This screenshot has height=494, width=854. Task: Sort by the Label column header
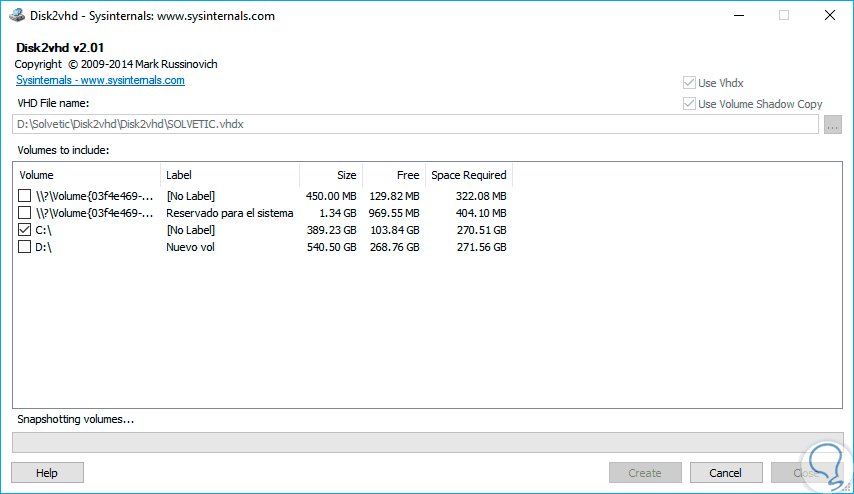click(230, 175)
